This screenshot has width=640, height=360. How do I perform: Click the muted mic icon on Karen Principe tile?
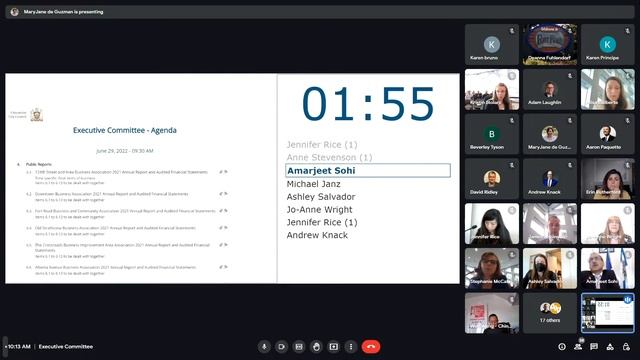628,31
